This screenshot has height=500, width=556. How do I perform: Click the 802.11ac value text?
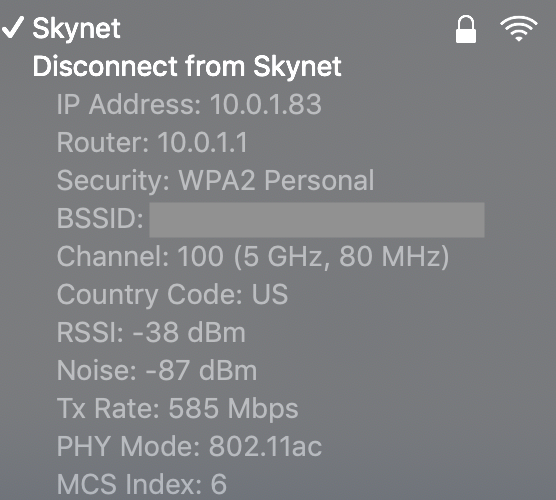pyautogui.click(x=265, y=446)
